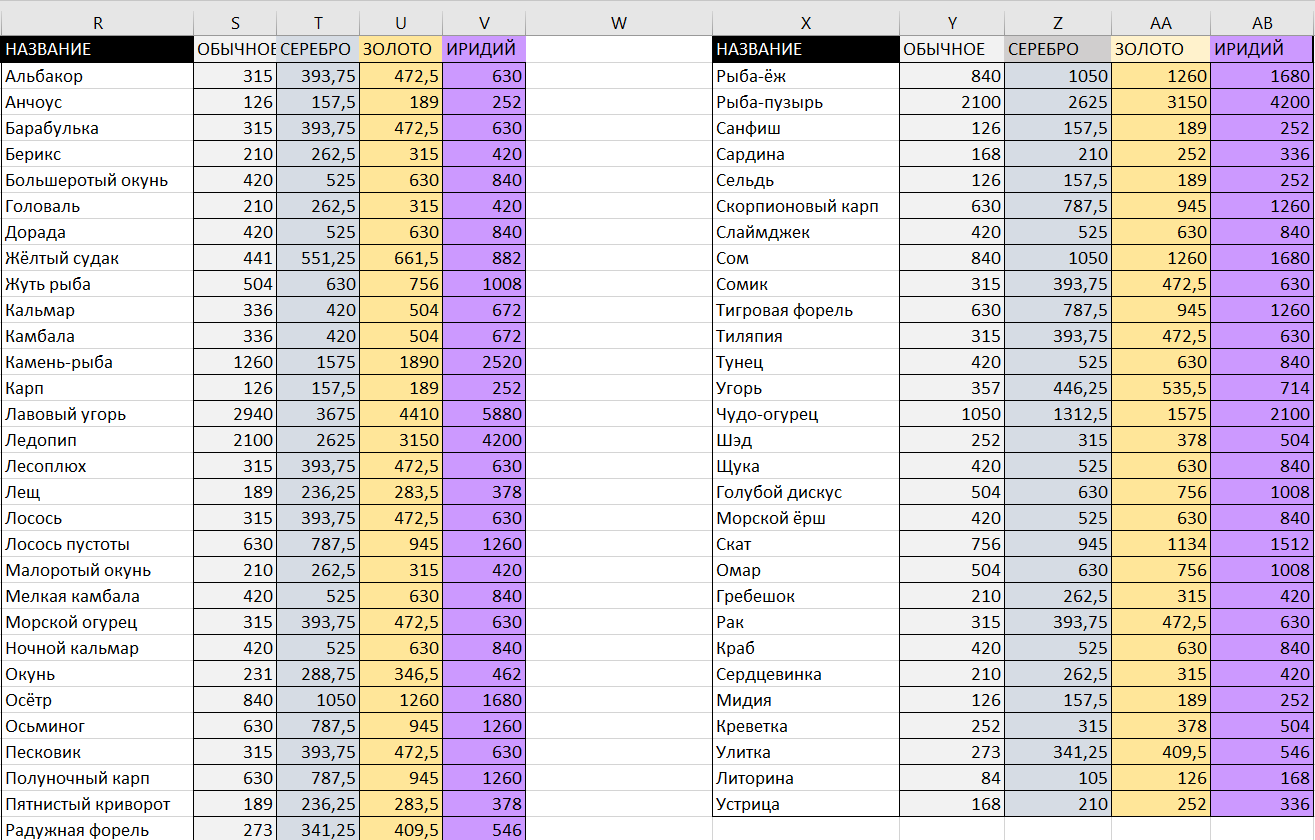The height and width of the screenshot is (840, 1315).
Task: Select the "Радужная форель" name cell
Action: (97, 829)
